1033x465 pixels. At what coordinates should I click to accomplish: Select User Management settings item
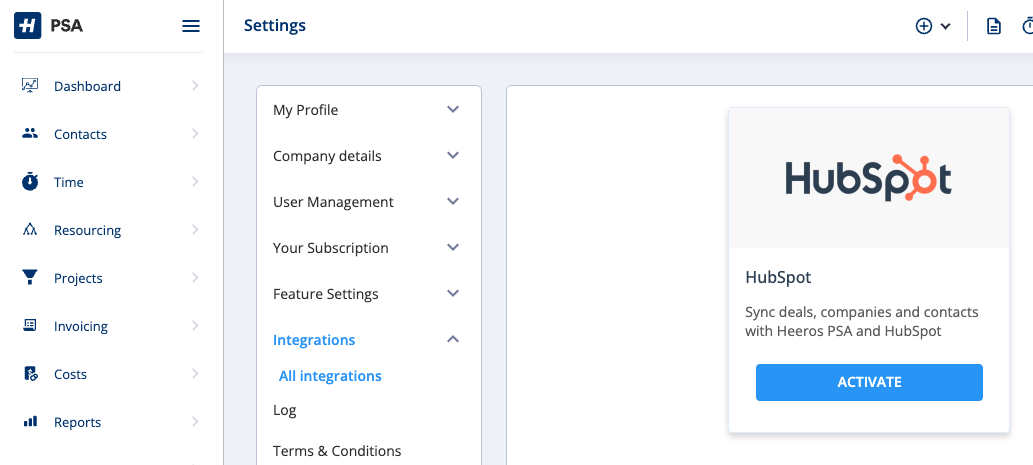pyautogui.click(x=333, y=202)
